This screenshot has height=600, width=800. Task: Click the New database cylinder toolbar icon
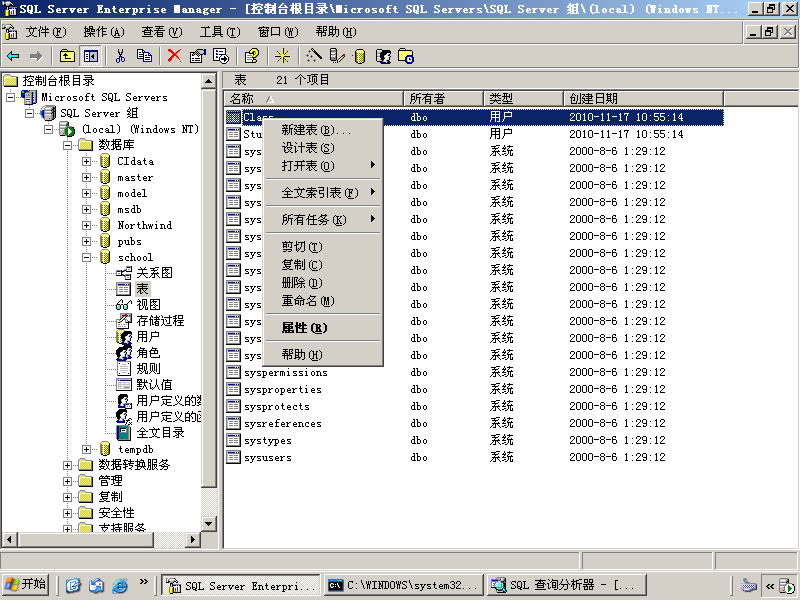[360, 56]
